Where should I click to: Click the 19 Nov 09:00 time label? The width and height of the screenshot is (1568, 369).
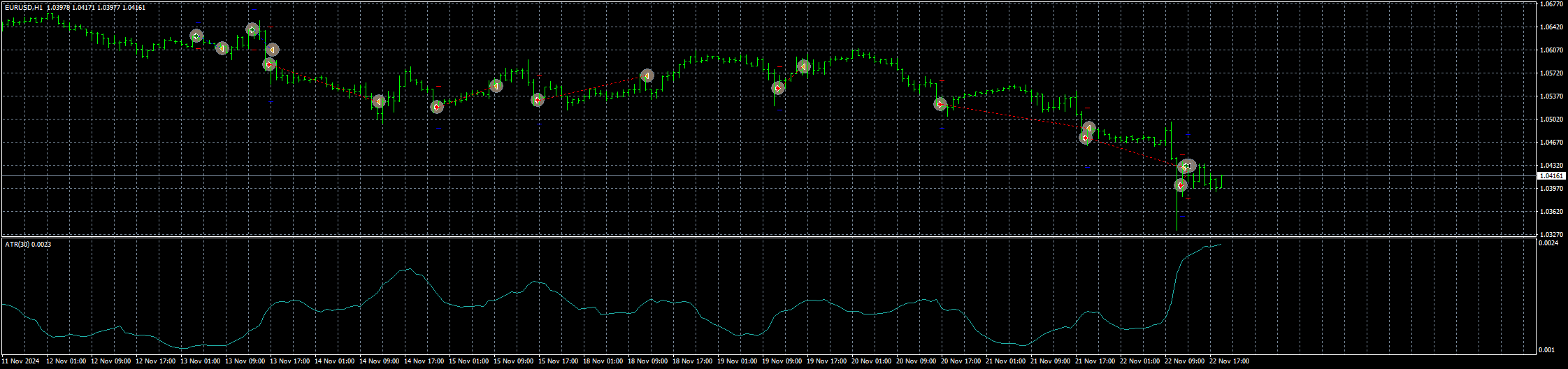coord(782,361)
